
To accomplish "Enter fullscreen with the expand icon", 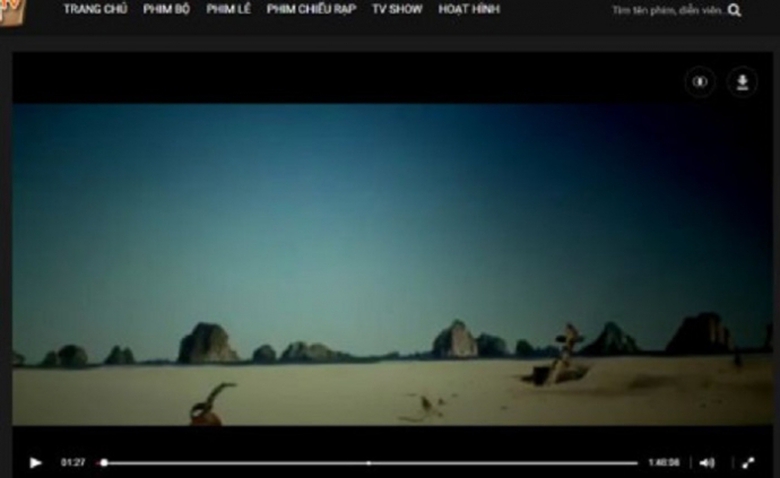I will point(747,463).
